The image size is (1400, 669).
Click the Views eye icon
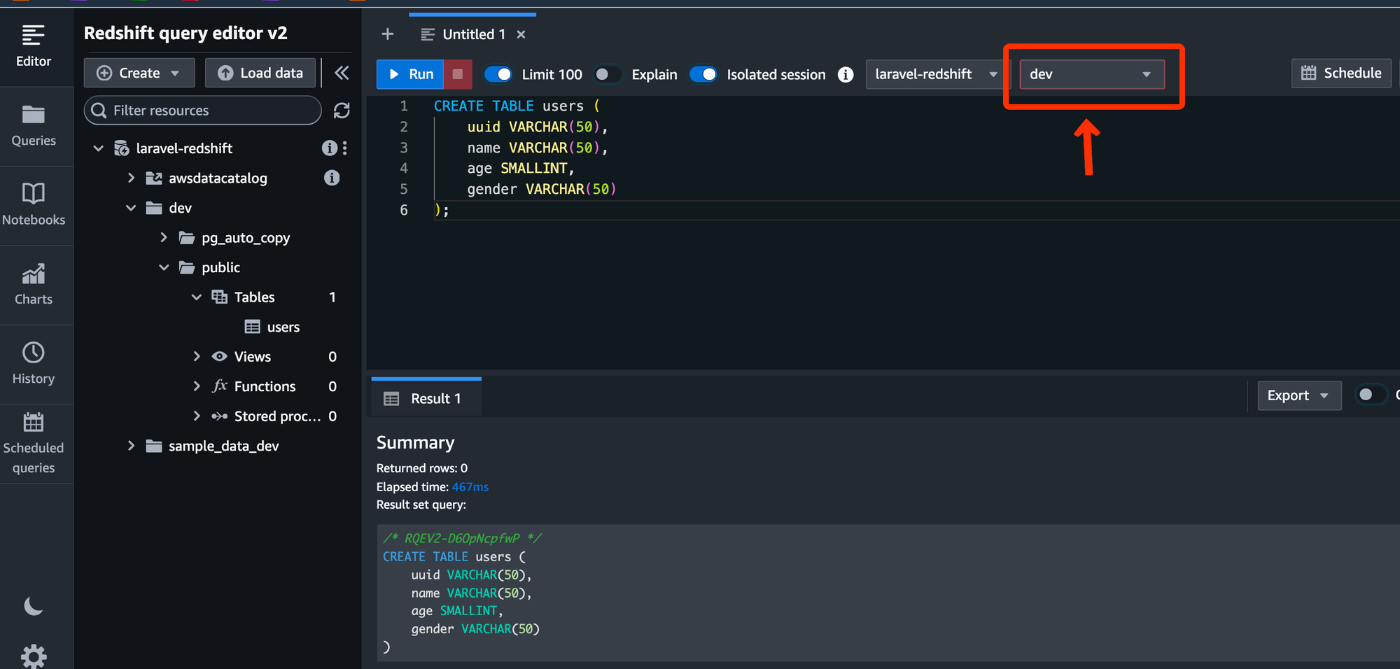(220, 357)
